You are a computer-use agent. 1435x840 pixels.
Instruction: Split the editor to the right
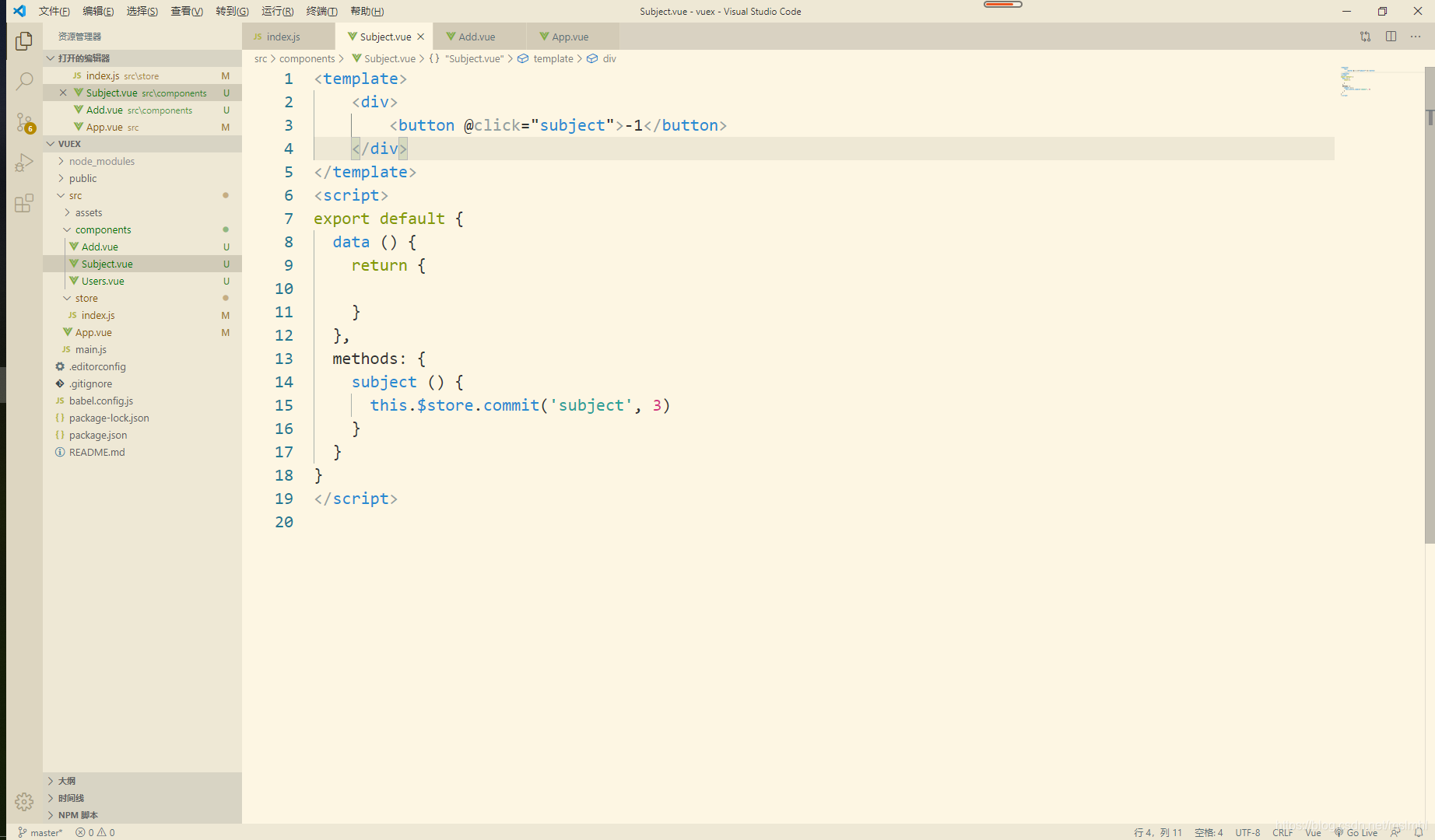(1391, 37)
